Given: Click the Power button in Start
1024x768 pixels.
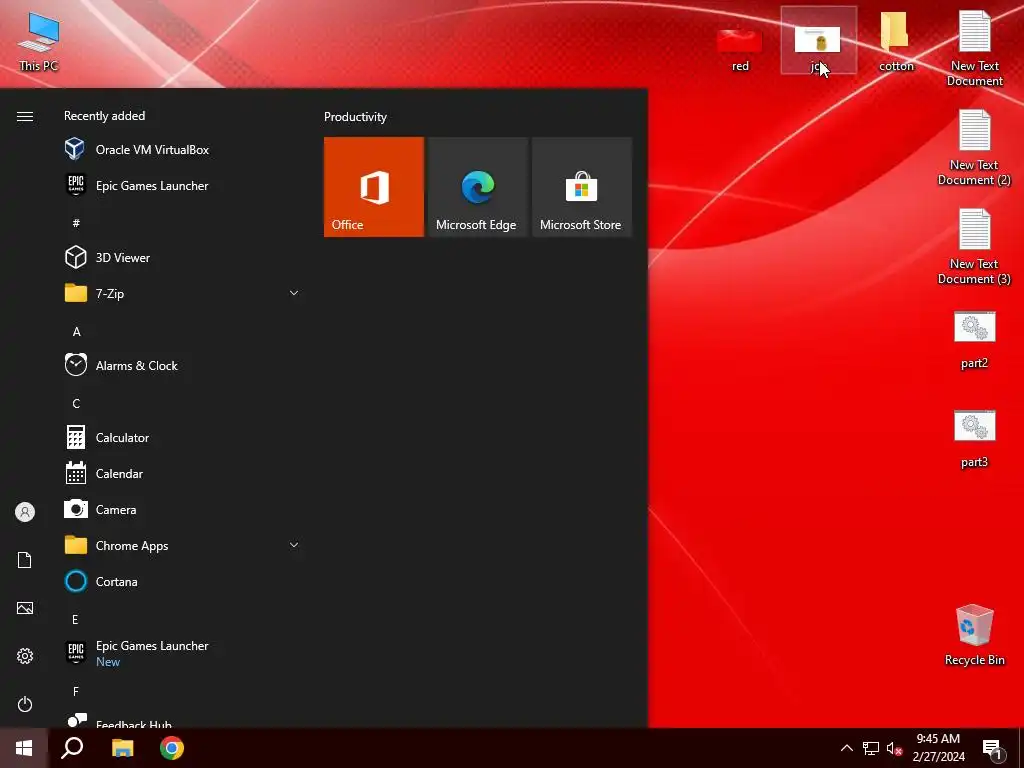Looking at the screenshot, I should 25,704.
